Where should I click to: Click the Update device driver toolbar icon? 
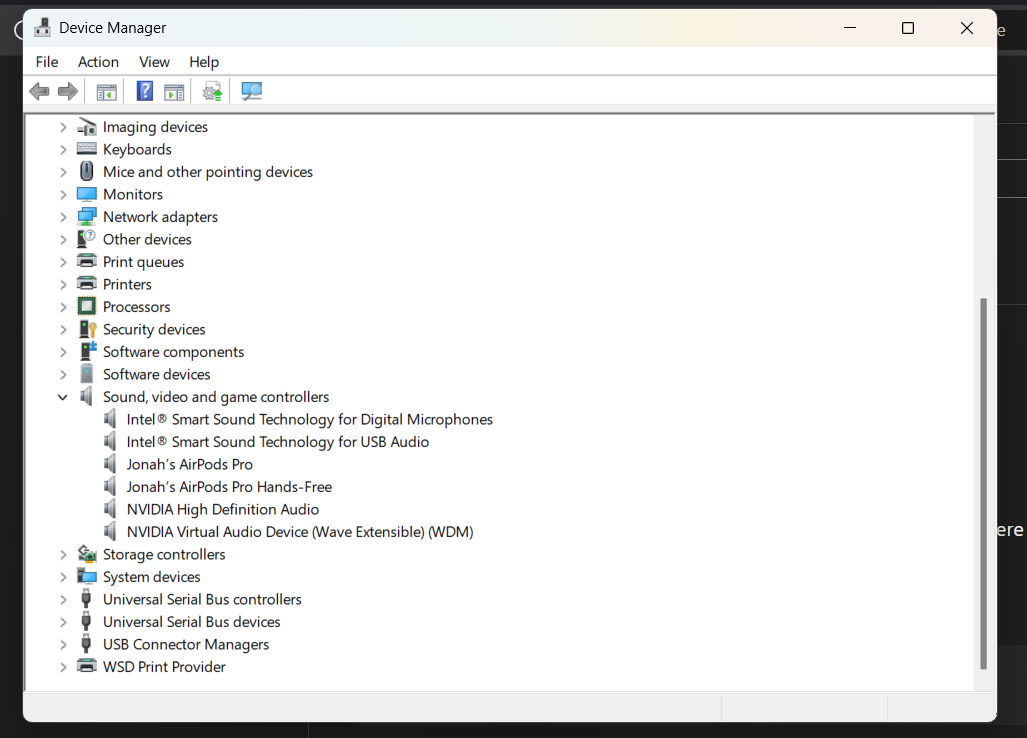212,91
